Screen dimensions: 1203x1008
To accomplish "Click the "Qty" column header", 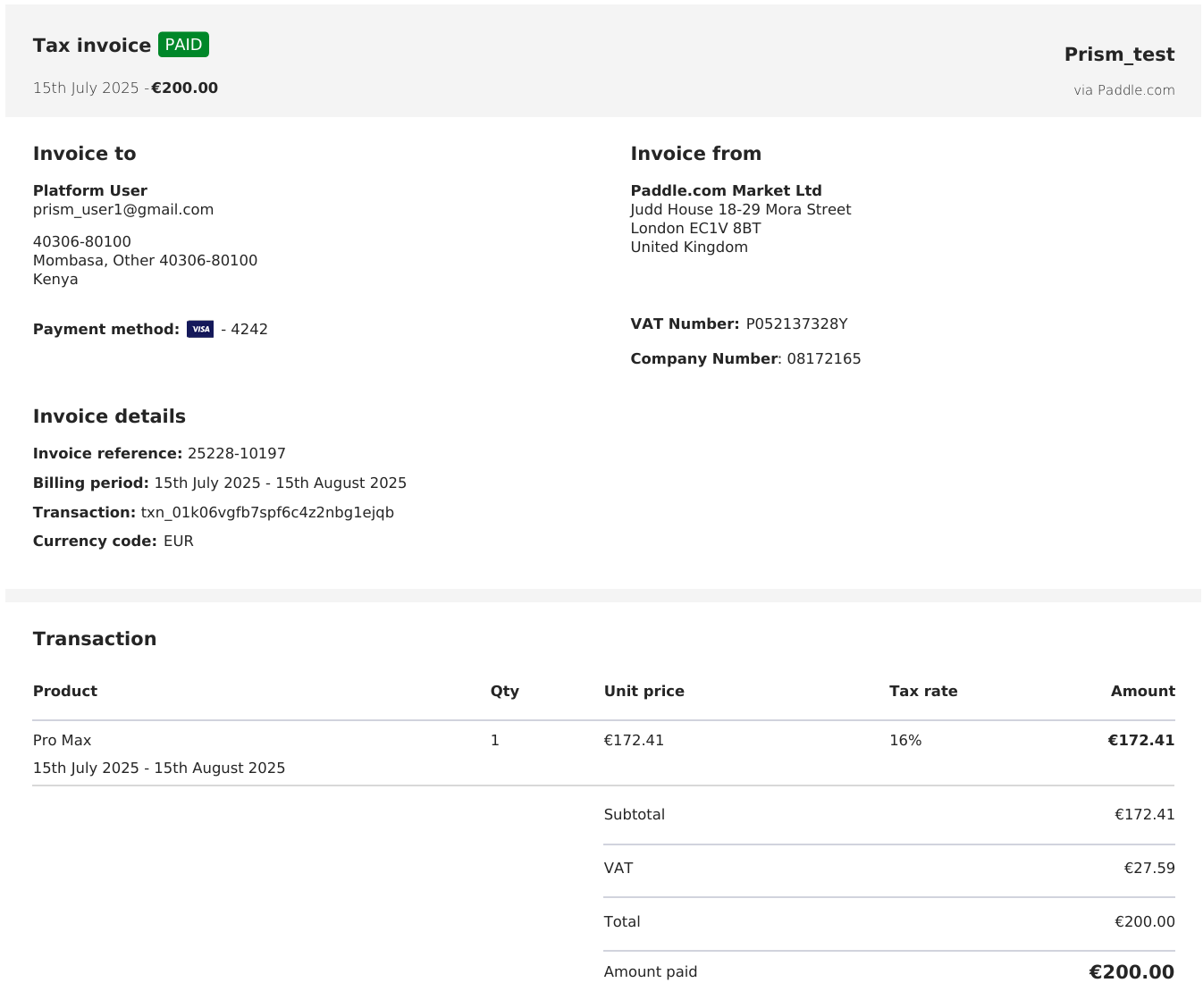I will [505, 692].
